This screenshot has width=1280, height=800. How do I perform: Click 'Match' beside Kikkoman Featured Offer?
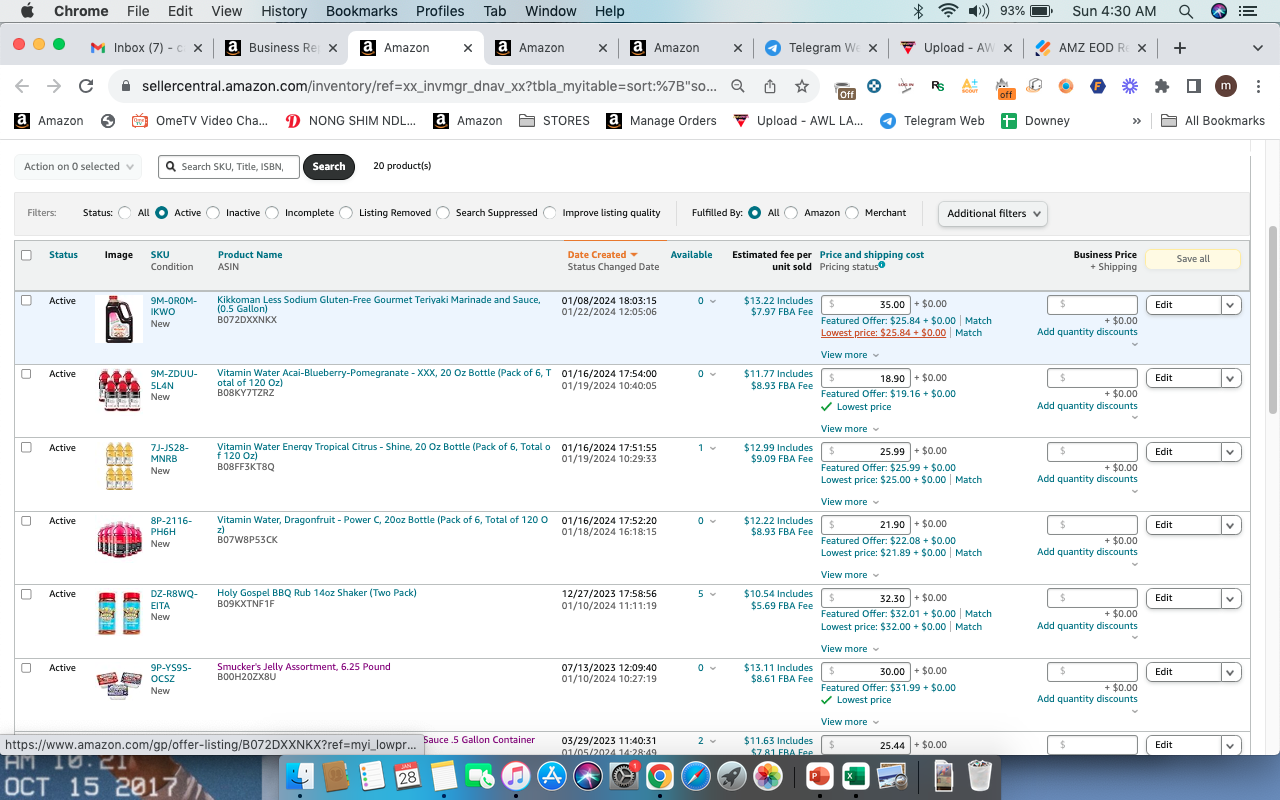click(x=978, y=321)
